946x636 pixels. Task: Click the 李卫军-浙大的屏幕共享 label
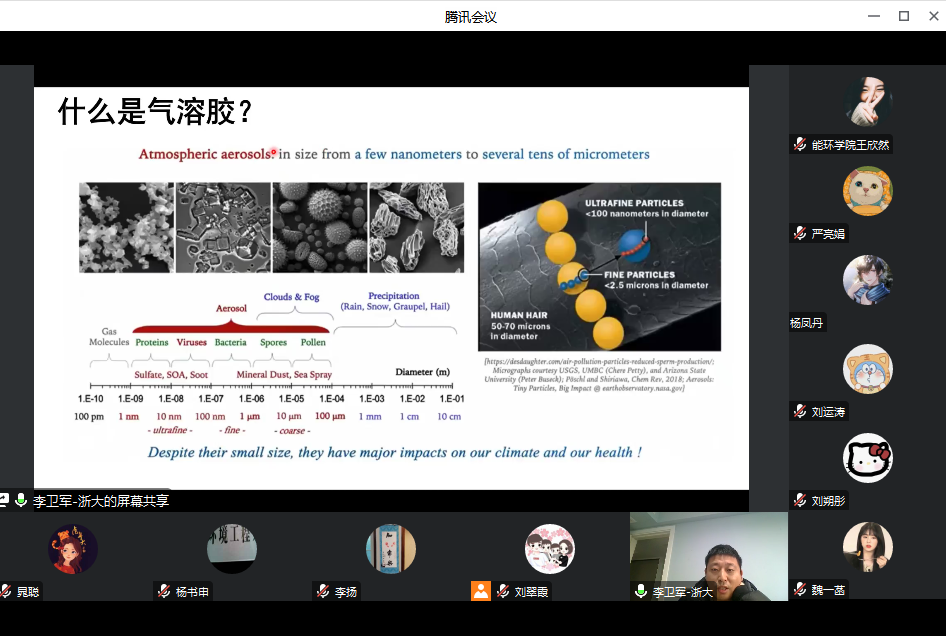[100, 501]
